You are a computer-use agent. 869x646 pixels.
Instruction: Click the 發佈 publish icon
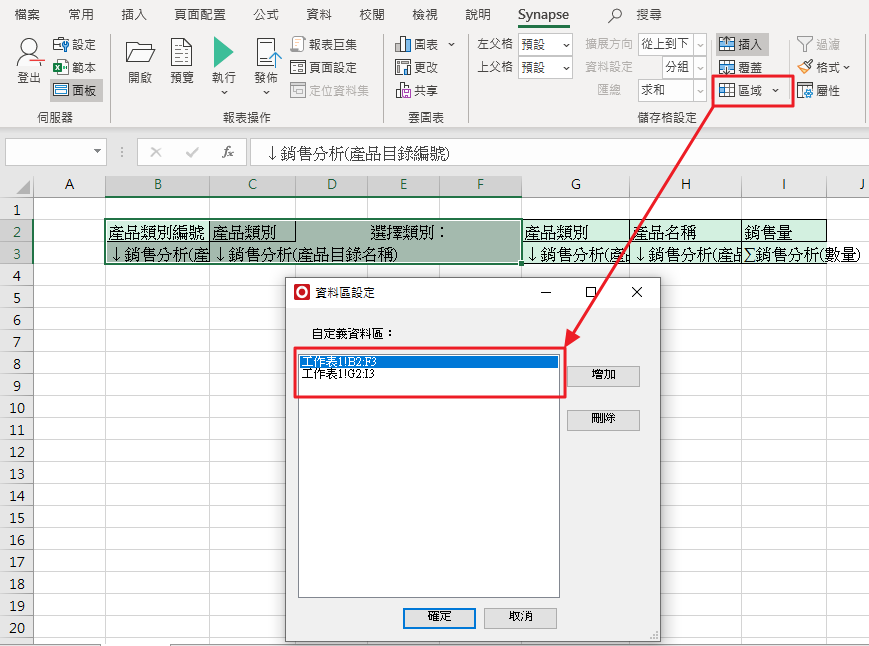click(266, 55)
